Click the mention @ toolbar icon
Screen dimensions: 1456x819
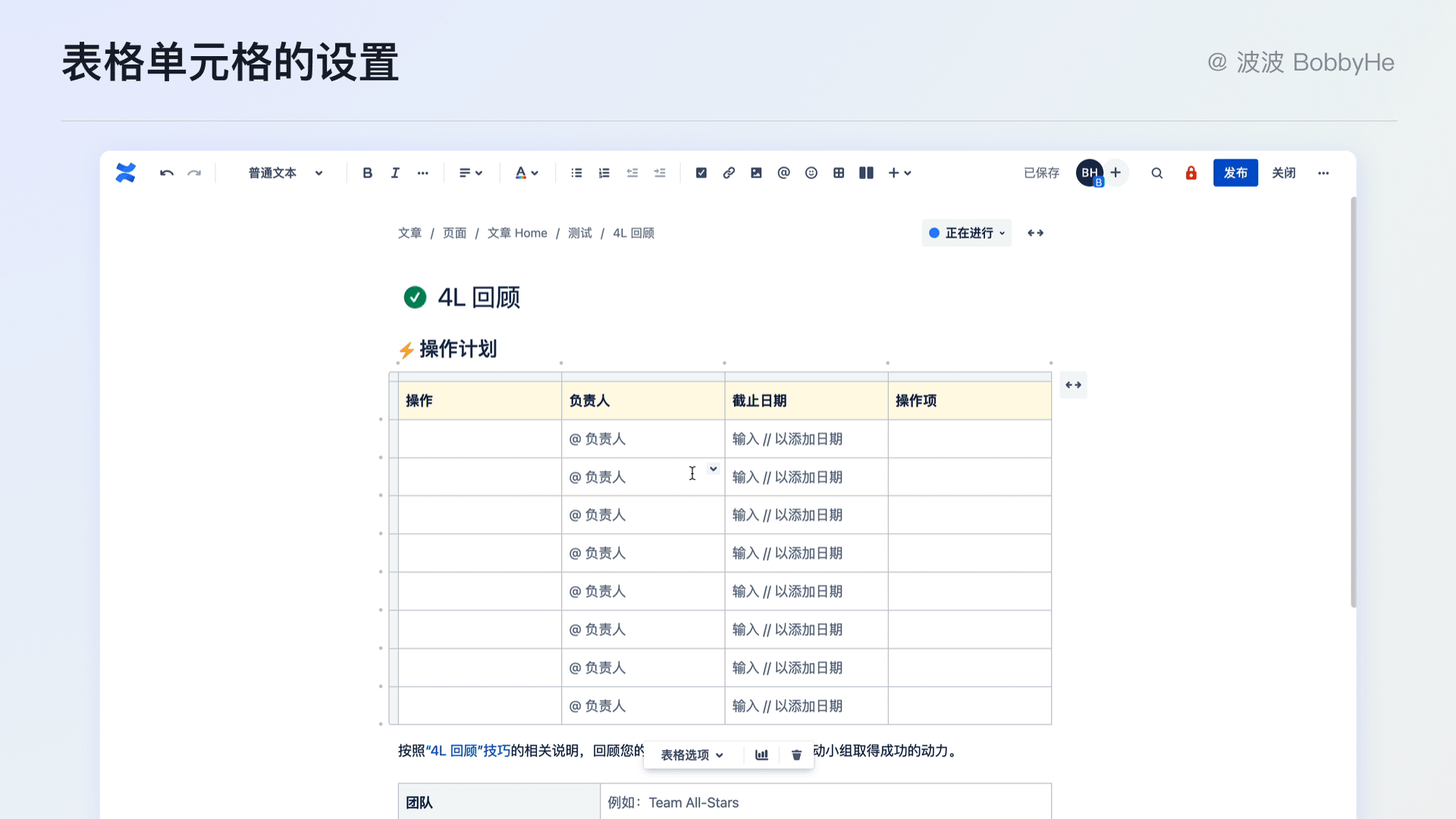point(783,173)
